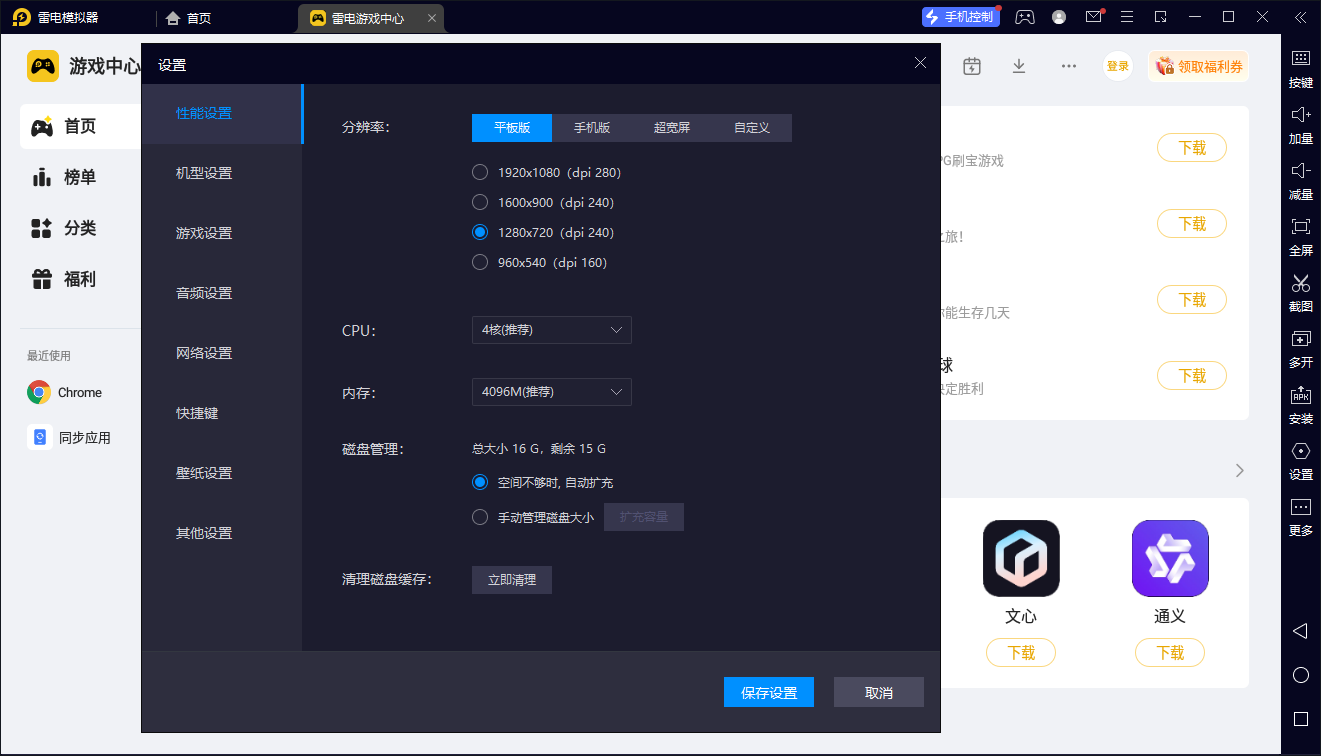Collapse the right sidebar with double-chevron
This screenshot has width=1321, height=756.
click(1299, 17)
